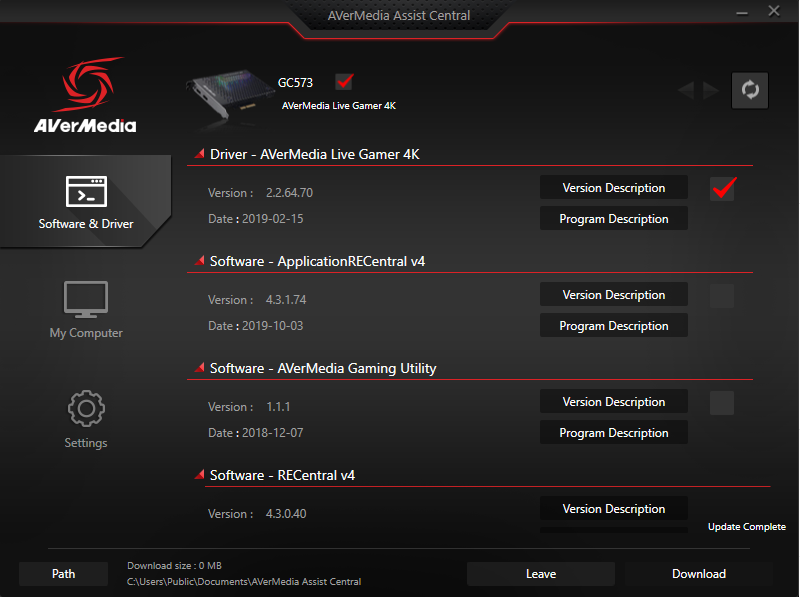Click the Software - AVerMedia Gaming Utility heading
Viewport: 800px width, 597px height.
[323, 368]
